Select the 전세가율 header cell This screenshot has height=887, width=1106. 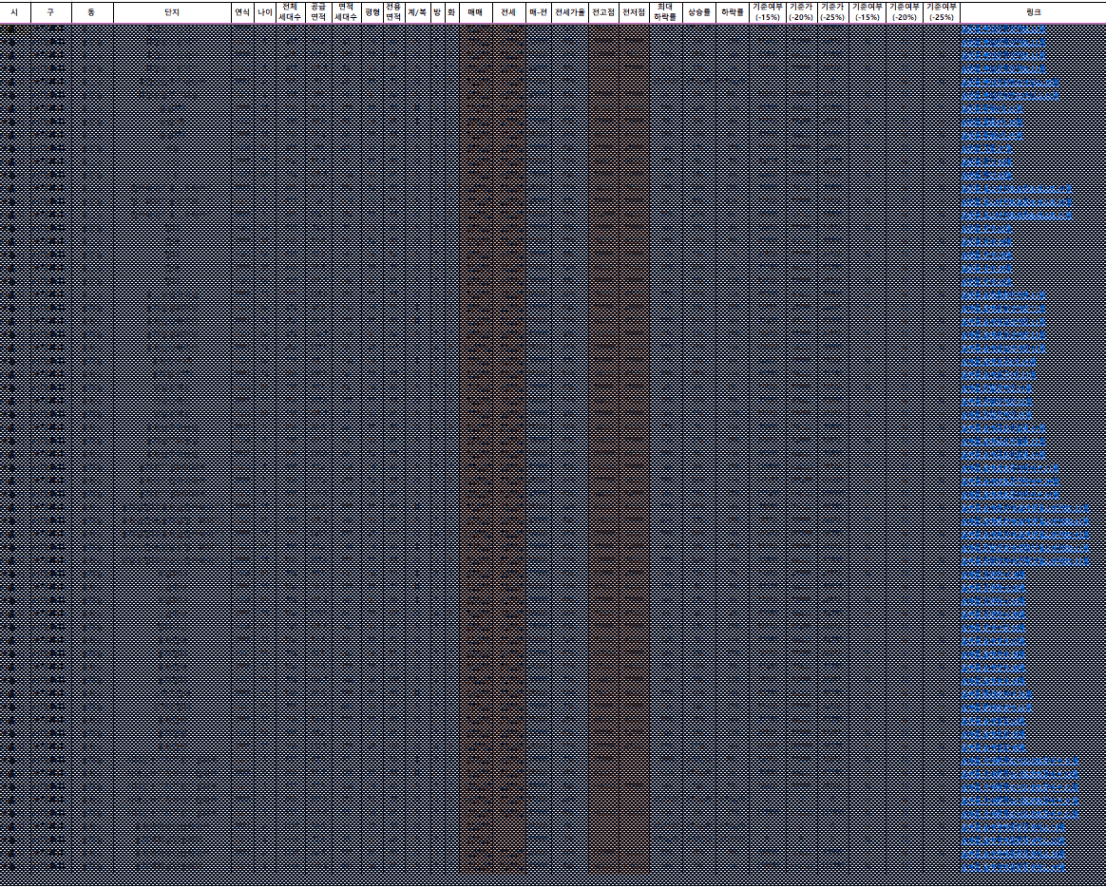click(x=570, y=12)
